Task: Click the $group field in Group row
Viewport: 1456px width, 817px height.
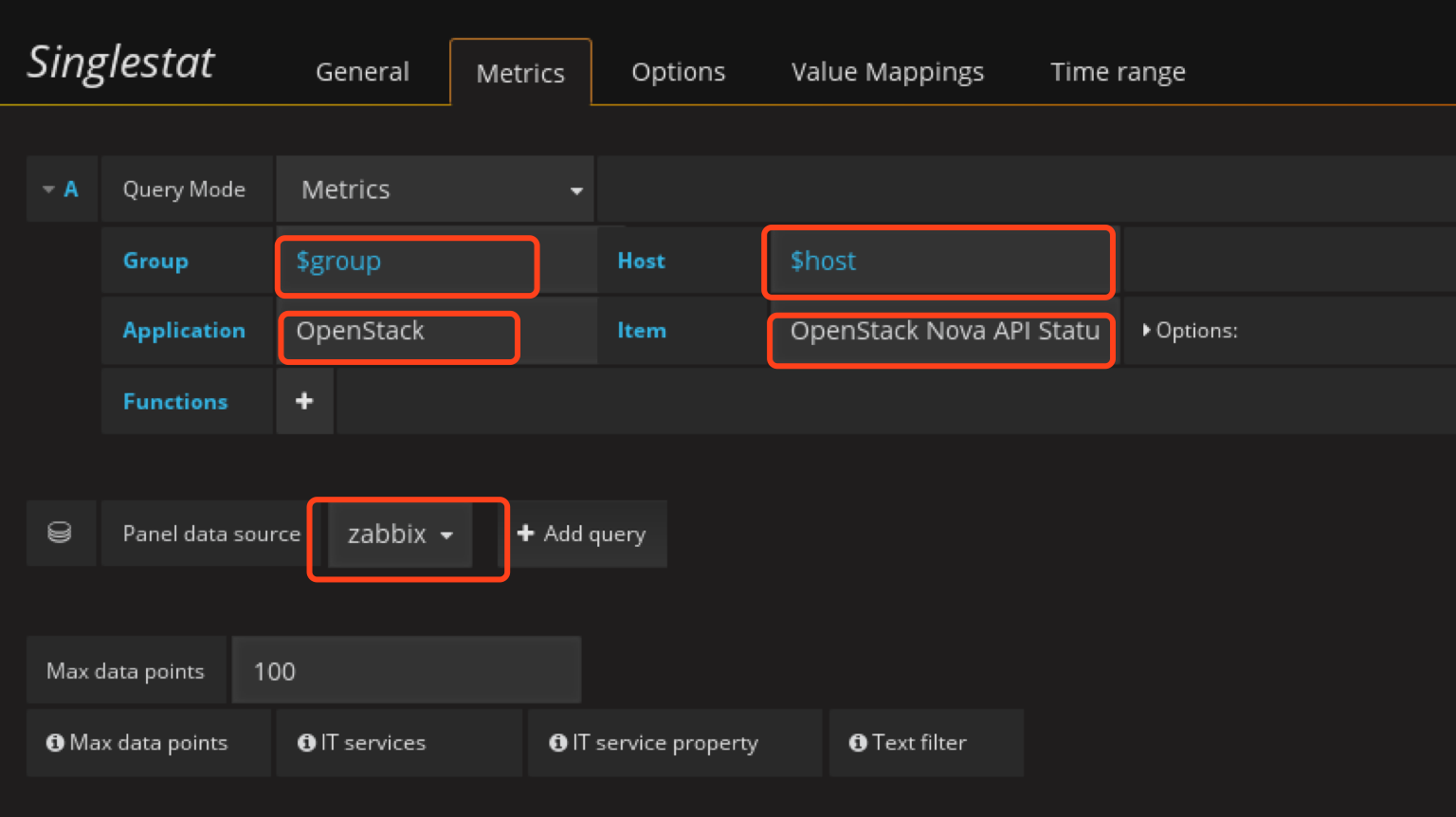Action: [408, 262]
